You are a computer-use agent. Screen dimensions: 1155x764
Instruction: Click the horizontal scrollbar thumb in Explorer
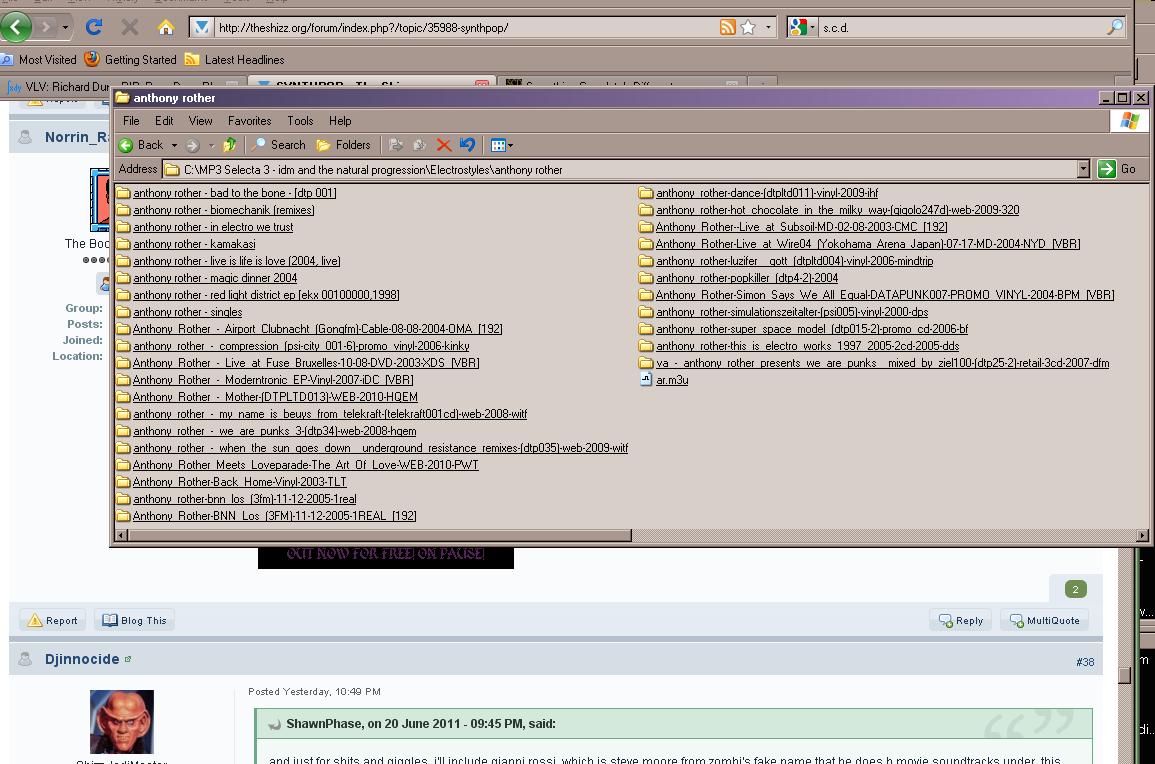pos(380,536)
